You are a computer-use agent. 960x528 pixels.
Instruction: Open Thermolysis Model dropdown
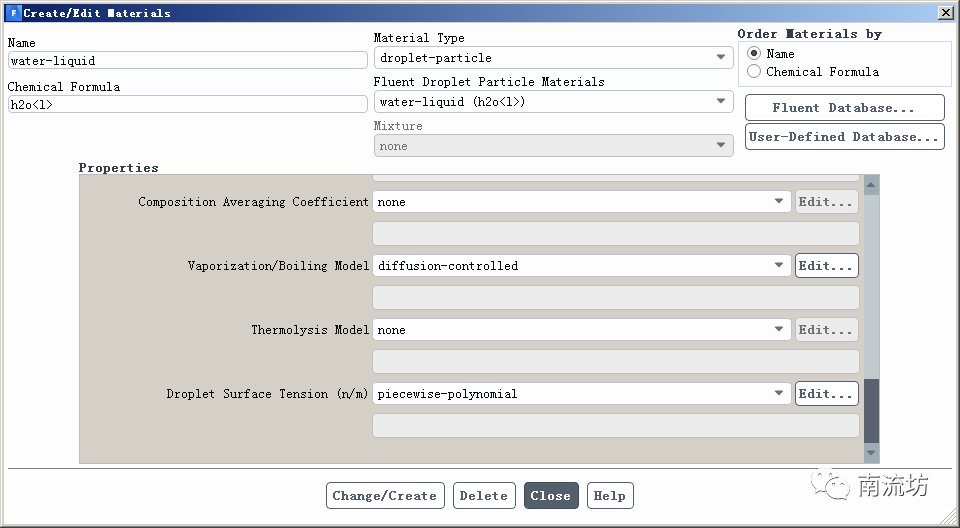(x=582, y=330)
